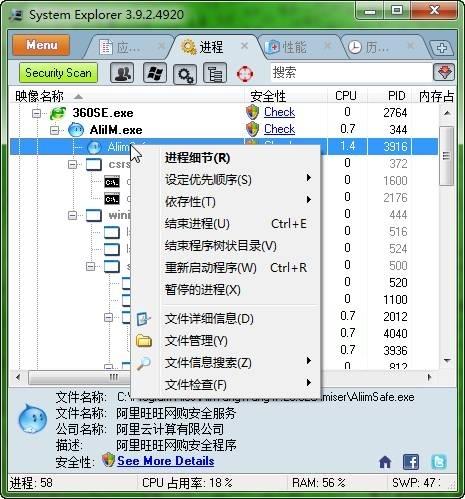Screen dimensions: 465x499
Task: Click Check link for 360SE.exe
Action: click(279, 112)
